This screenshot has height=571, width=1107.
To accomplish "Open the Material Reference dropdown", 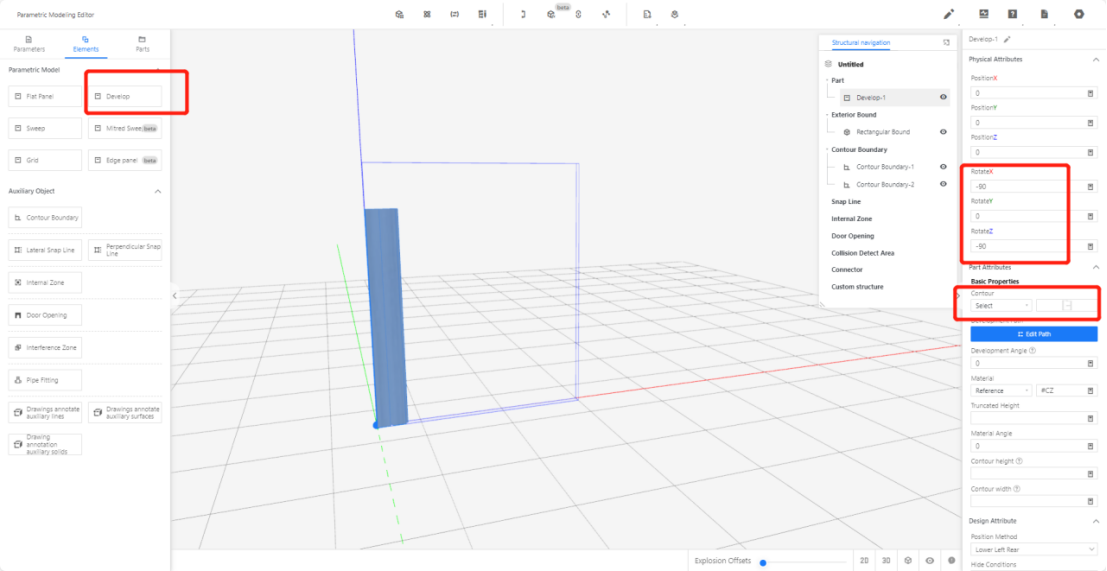I will (1000, 390).
